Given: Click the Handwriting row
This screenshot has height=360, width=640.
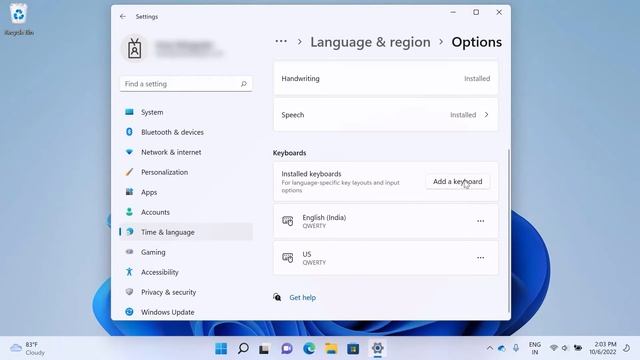Looking at the screenshot, I should 386,78.
